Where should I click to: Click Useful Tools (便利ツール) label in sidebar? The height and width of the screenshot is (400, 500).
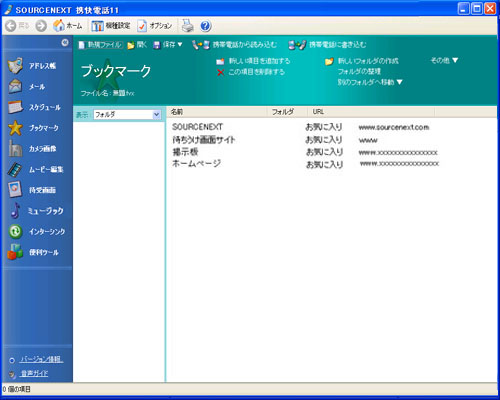point(44,252)
